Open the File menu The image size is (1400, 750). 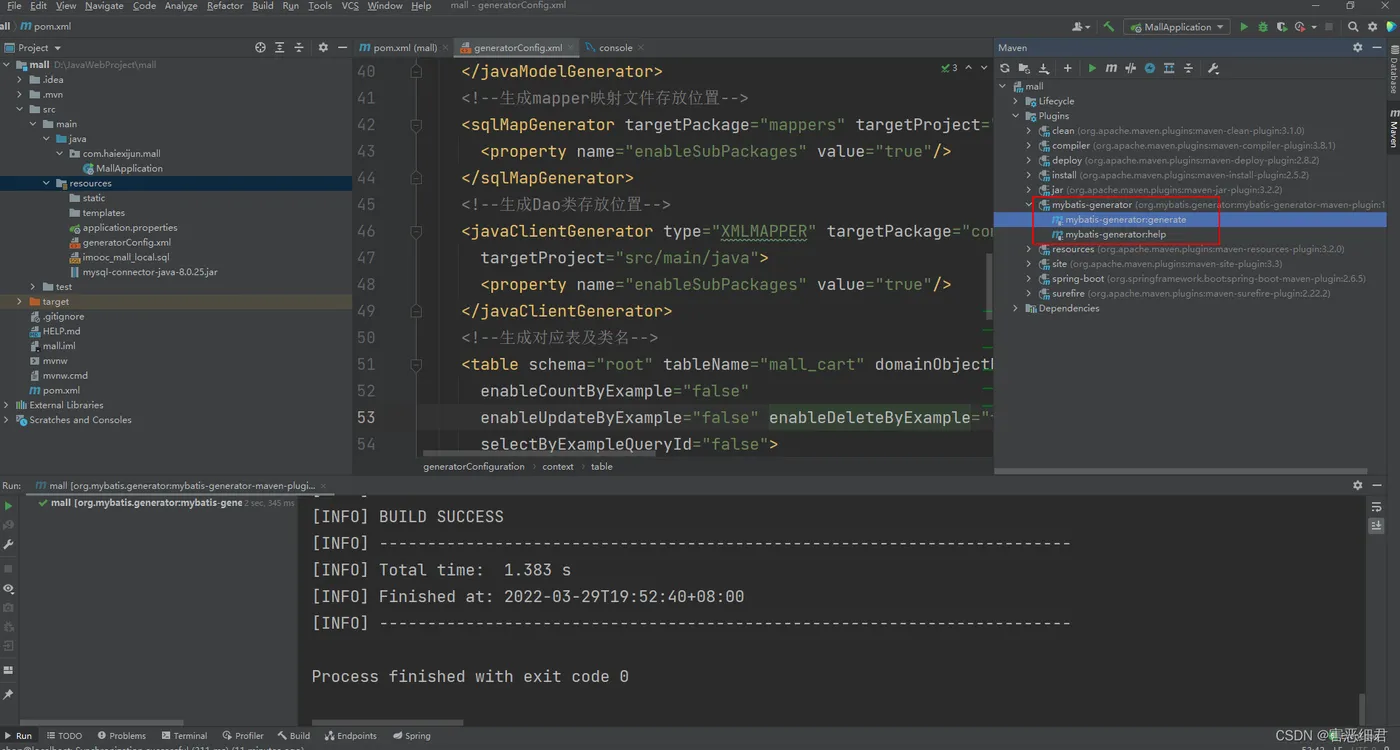click(14, 5)
